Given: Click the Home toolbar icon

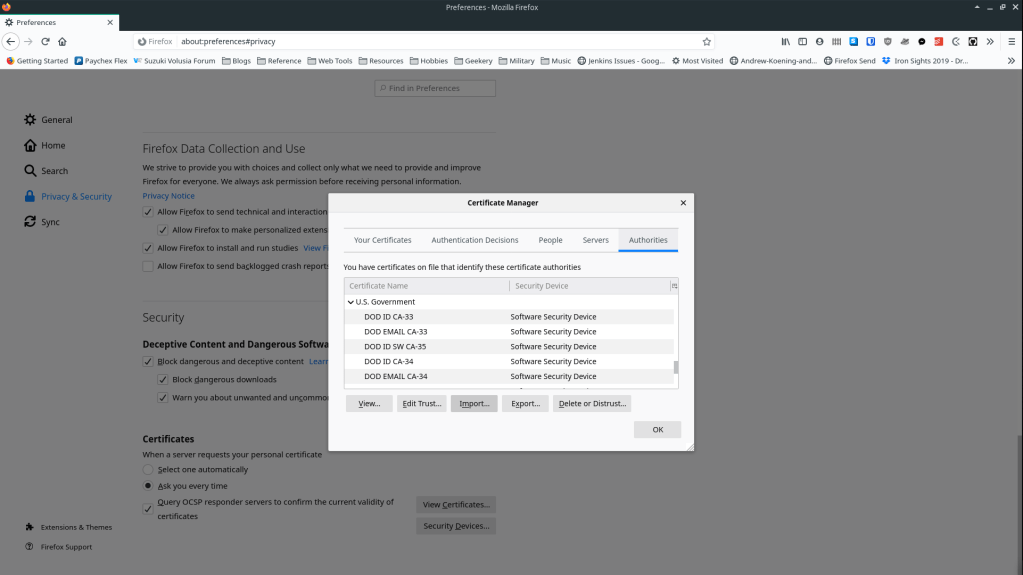Looking at the screenshot, I should coord(62,41).
